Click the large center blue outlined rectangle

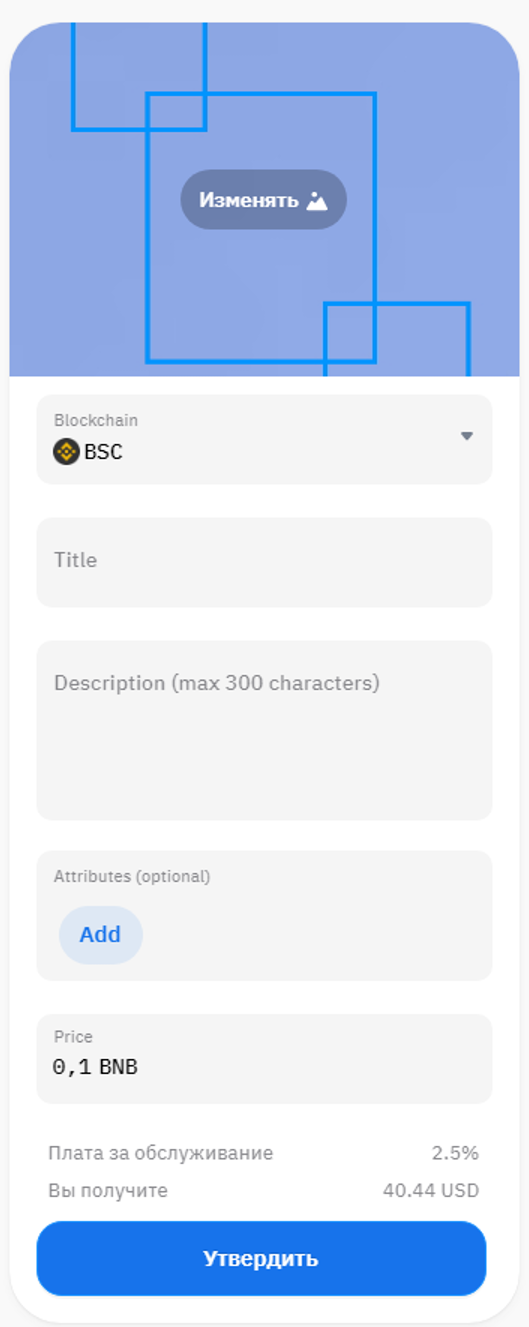(x=261, y=228)
